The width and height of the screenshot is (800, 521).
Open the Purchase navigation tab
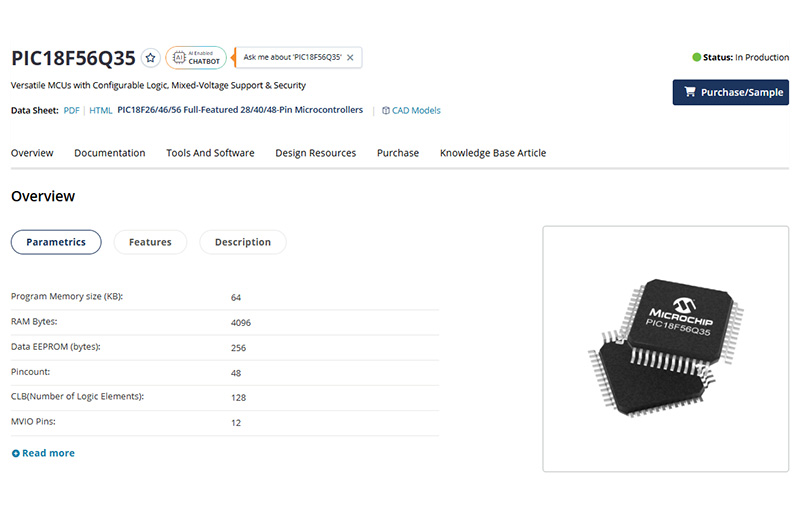[398, 153]
